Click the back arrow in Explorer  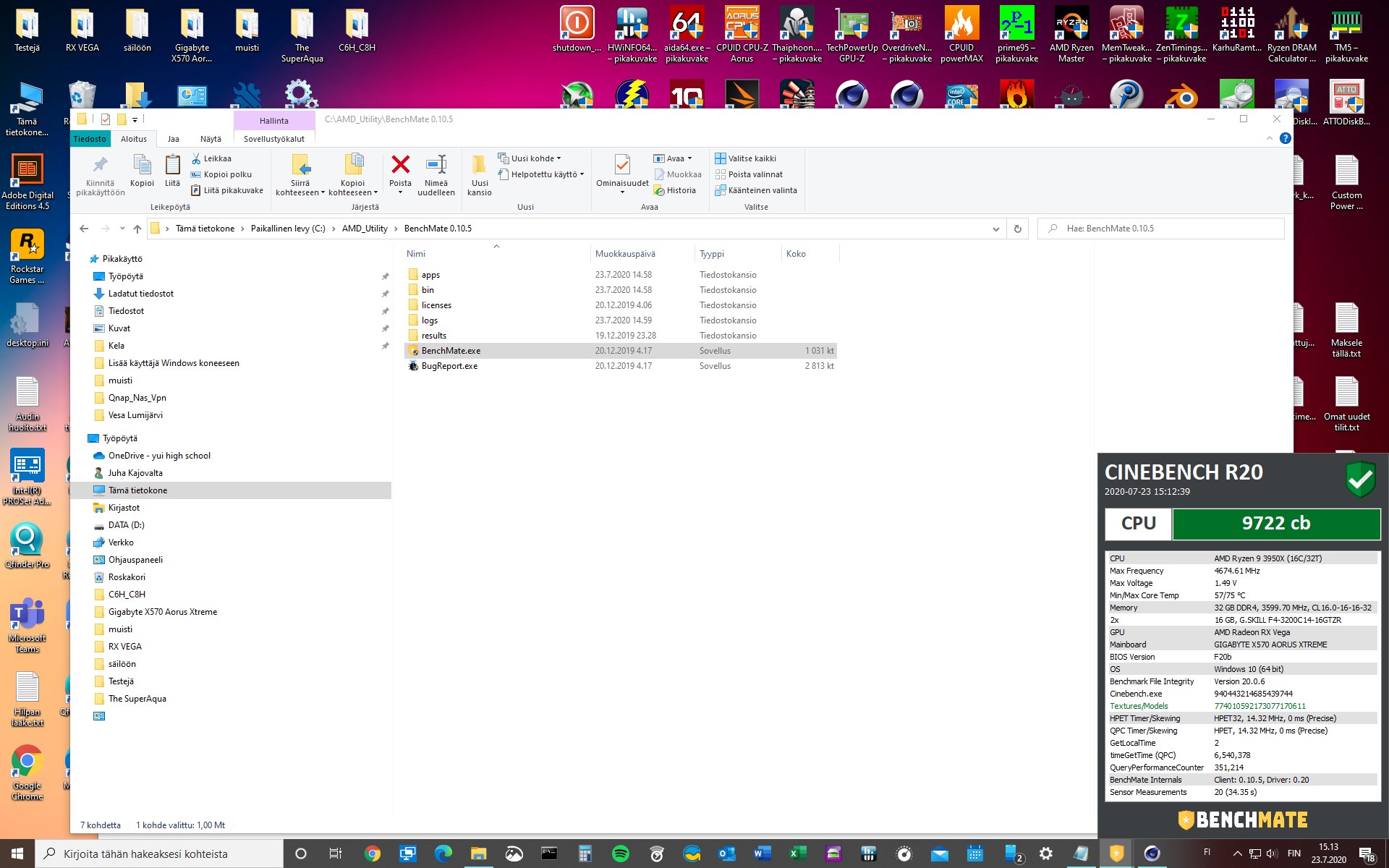tap(84, 229)
